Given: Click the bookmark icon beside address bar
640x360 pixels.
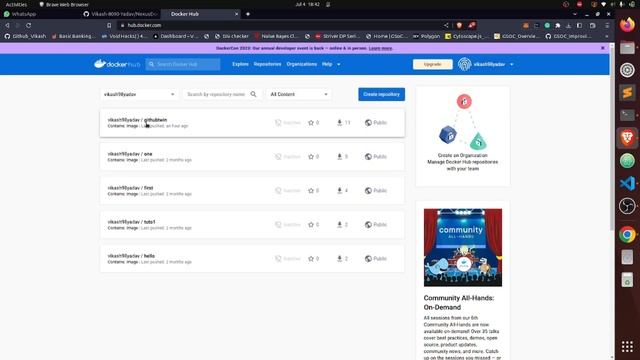Looking at the screenshot, I should coord(109,25).
